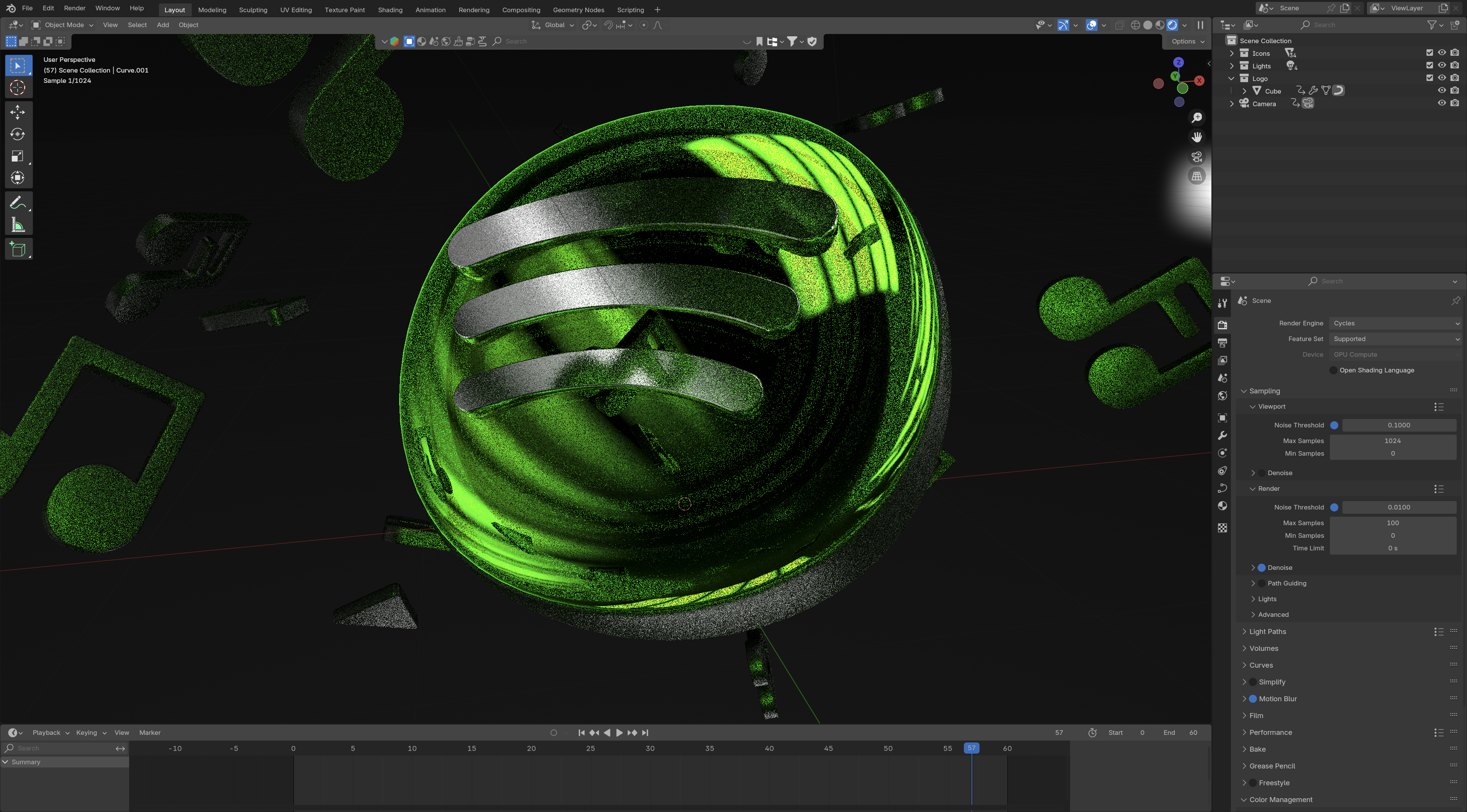
Task: Open the Material properties tab
Action: coord(1222,506)
